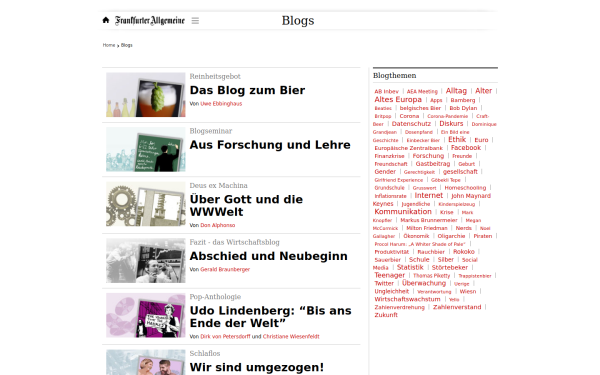Select the AEA Meeting tag
The width and height of the screenshot is (600, 375).
(x=422, y=92)
